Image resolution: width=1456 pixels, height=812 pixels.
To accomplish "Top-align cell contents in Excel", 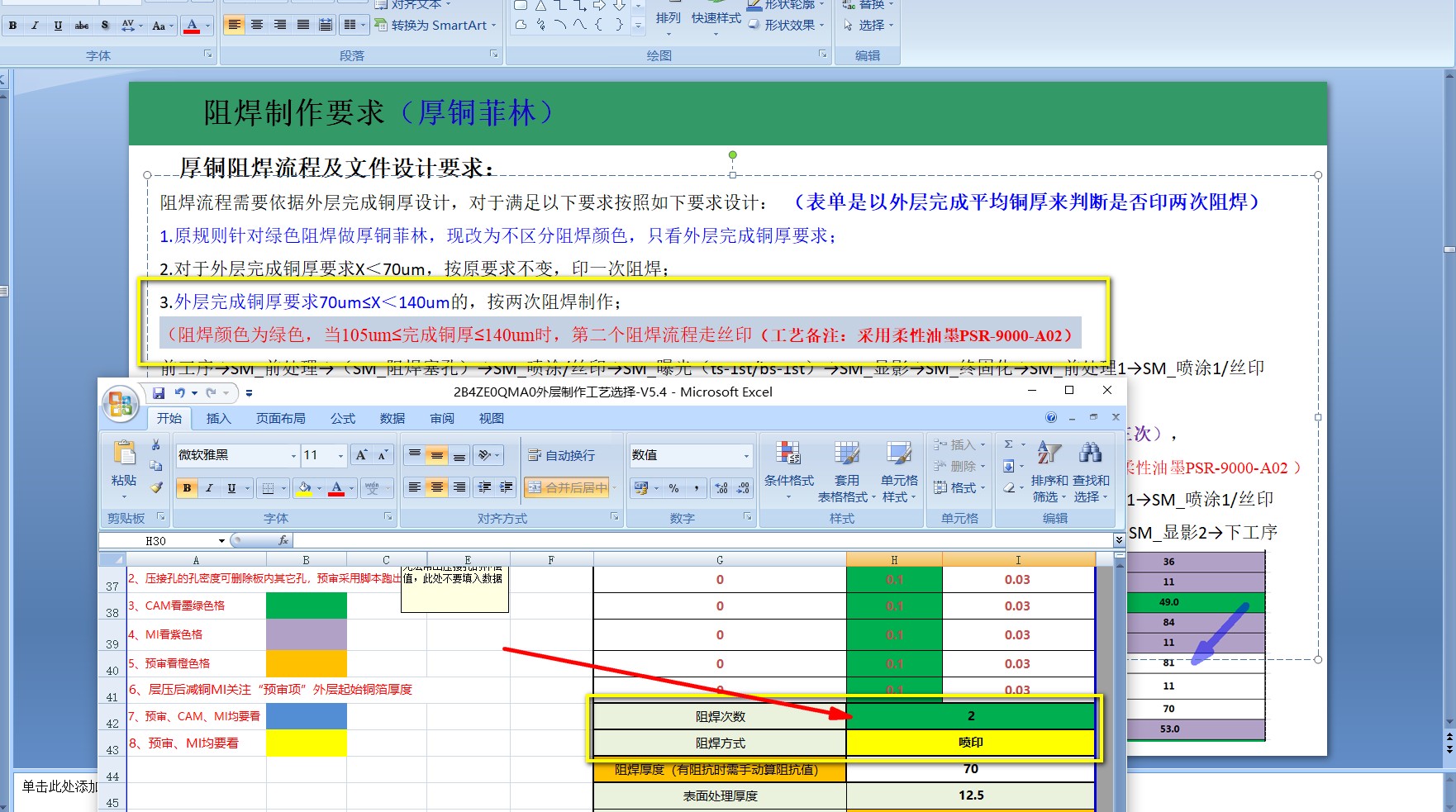I will click(x=415, y=455).
